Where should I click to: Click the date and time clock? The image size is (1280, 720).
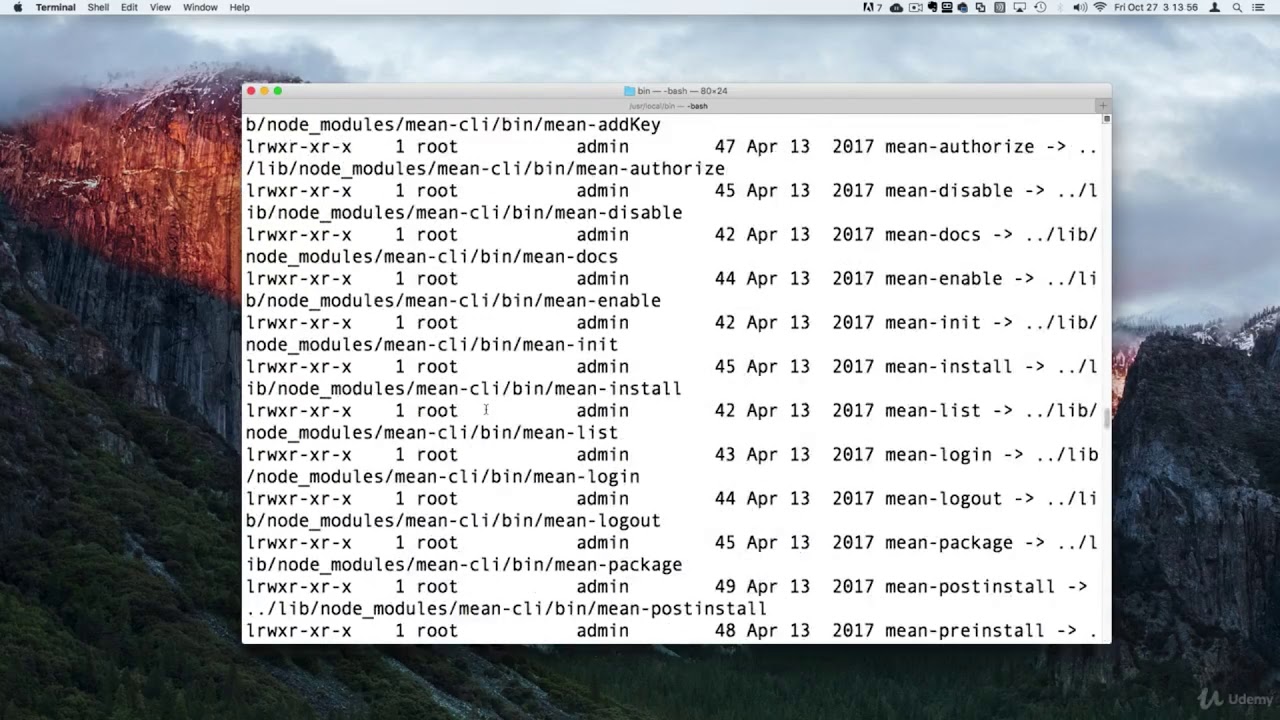1155,7
